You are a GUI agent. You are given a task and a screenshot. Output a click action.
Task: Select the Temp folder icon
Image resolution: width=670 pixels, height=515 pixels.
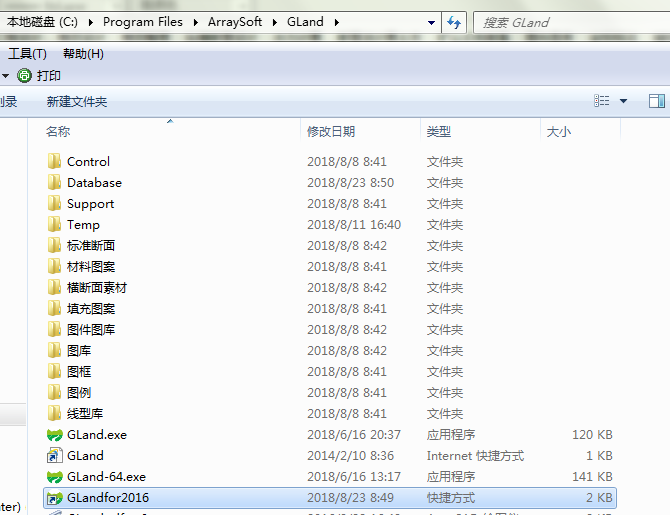[54, 224]
